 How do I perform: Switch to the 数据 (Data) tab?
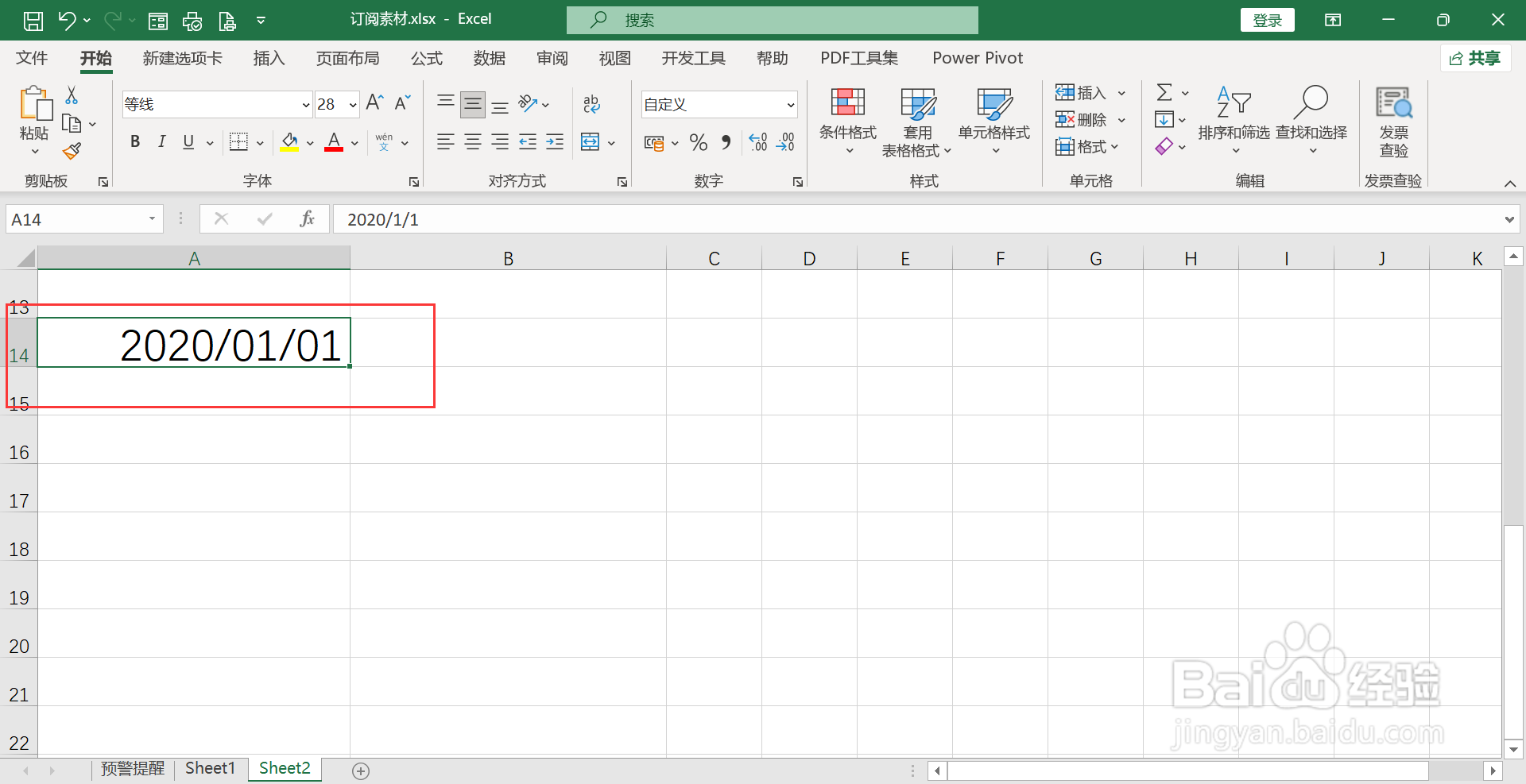[490, 58]
